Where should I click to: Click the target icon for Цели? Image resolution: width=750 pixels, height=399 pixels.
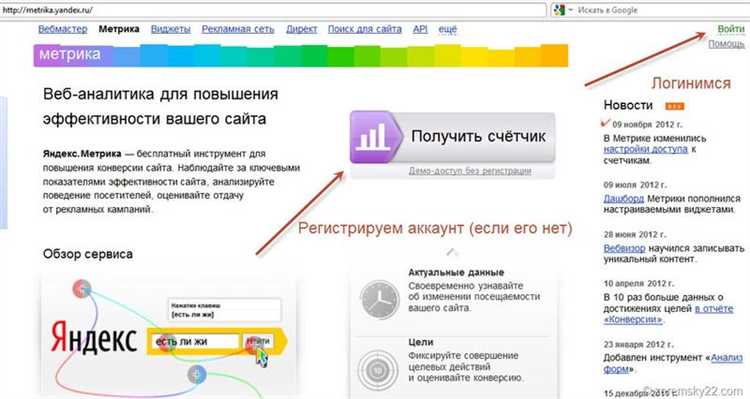(378, 370)
